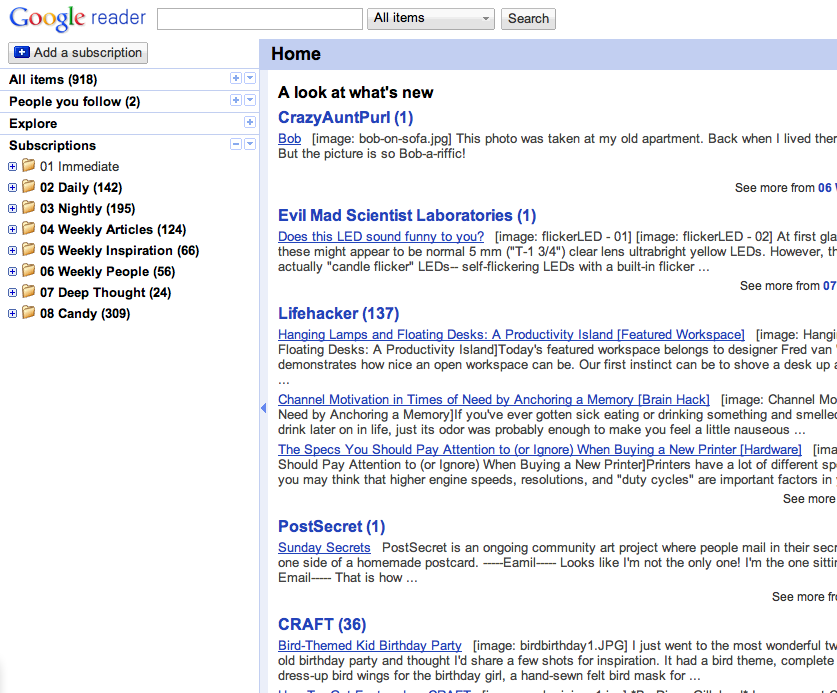Open the 08 Candy folder icon

[x=29, y=312]
